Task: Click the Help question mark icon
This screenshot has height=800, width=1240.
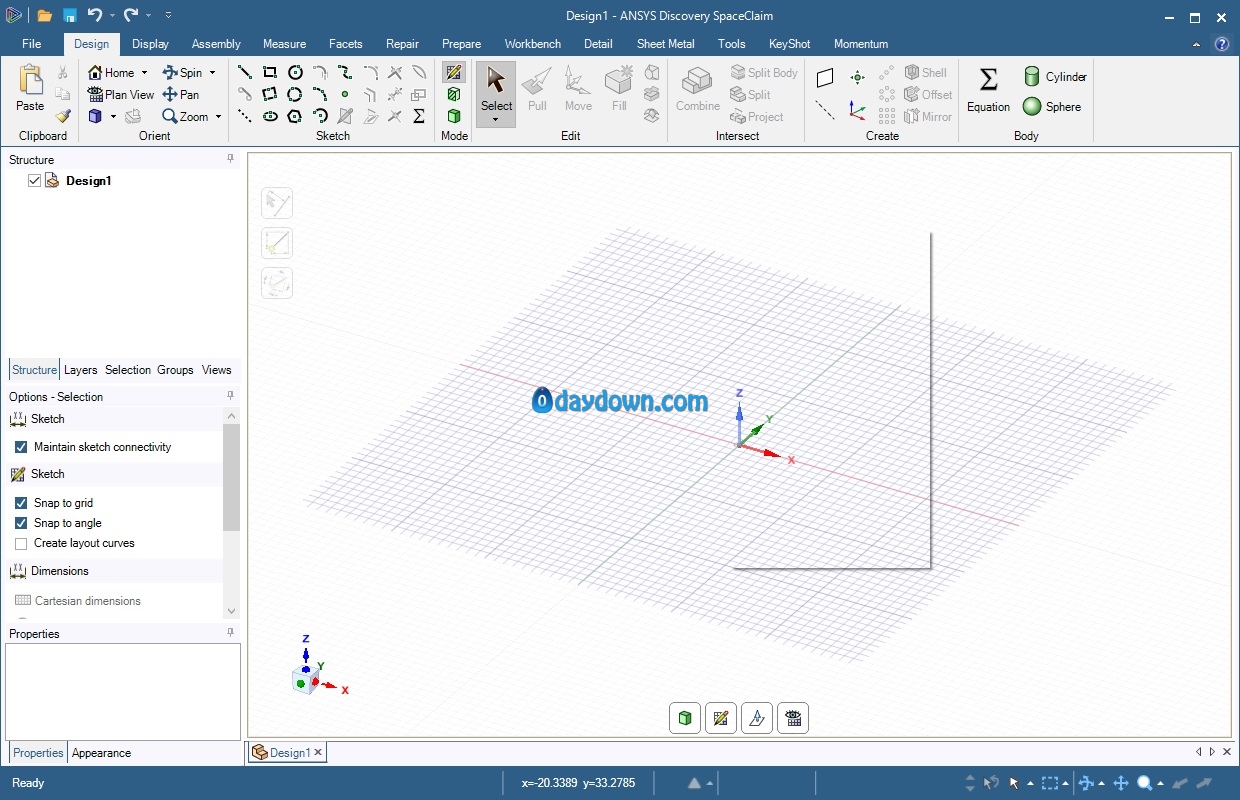Action: 1221,44
